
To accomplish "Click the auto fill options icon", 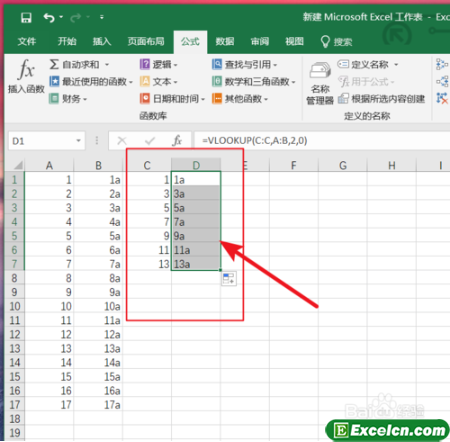I will click(x=229, y=278).
